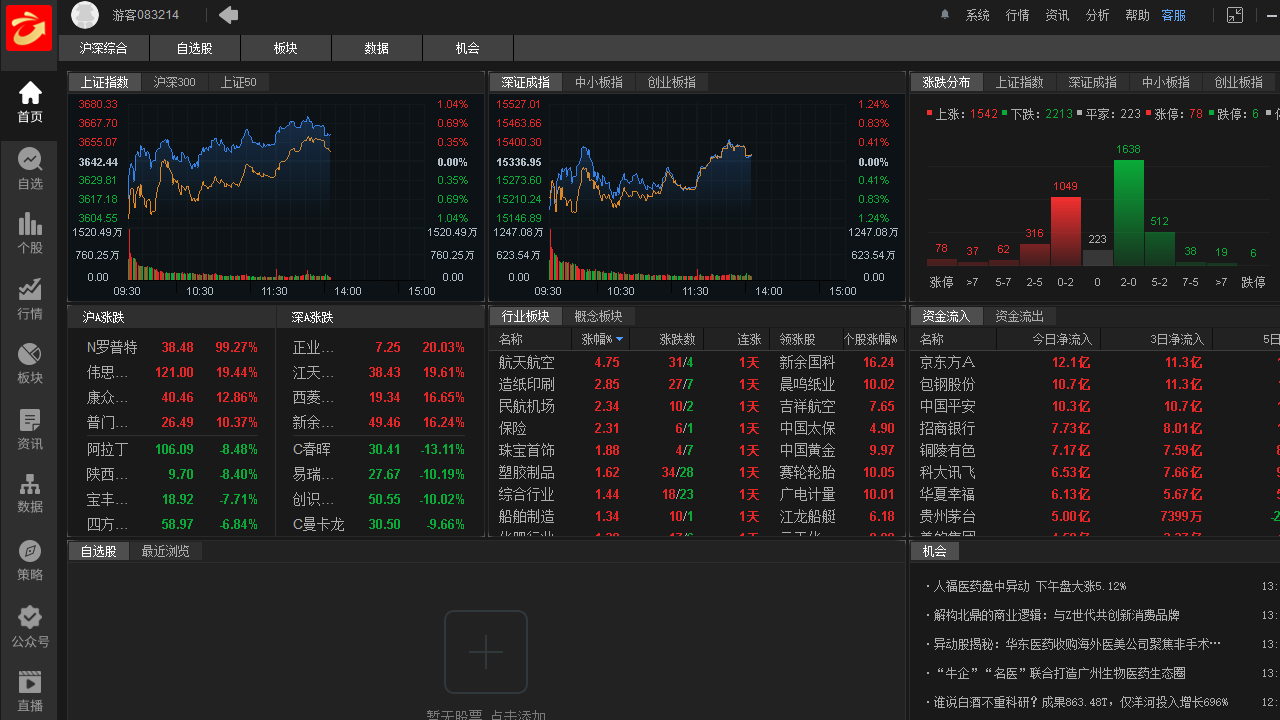Open the 京东方A fund flow row

pyautogui.click(x=1095, y=362)
